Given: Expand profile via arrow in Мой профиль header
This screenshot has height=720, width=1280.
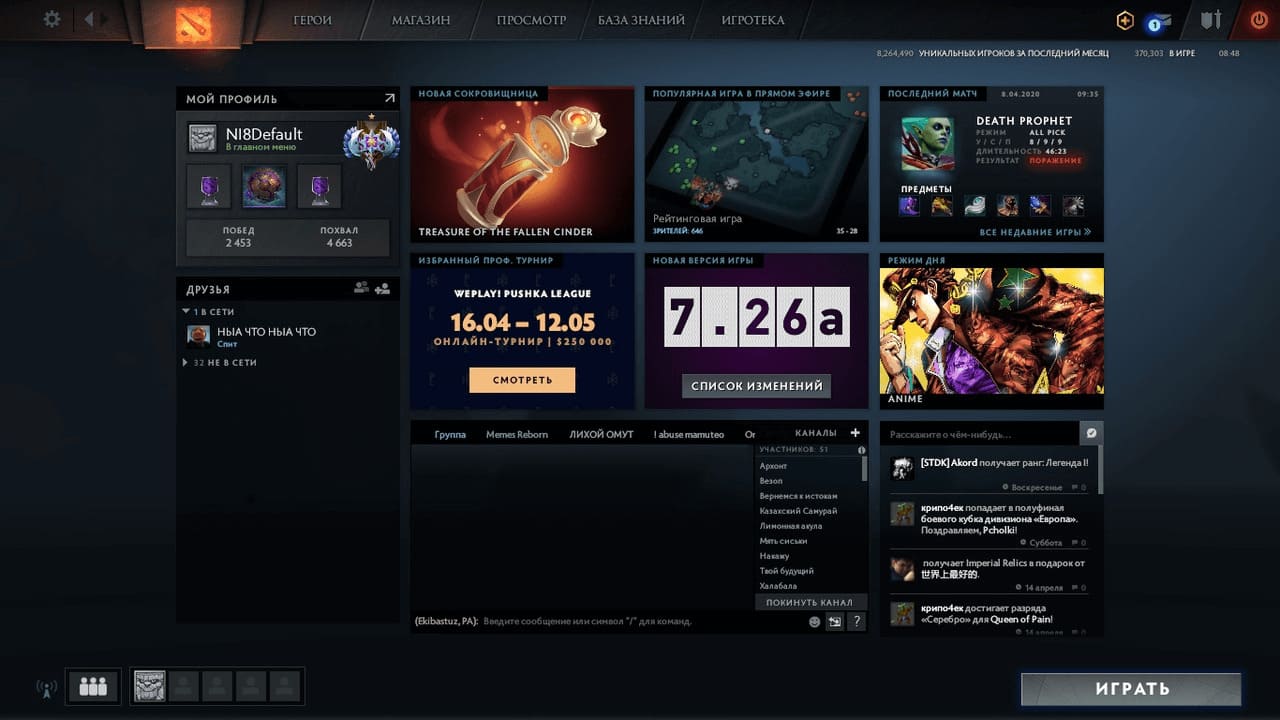Looking at the screenshot, I should [x=389, y=98].
